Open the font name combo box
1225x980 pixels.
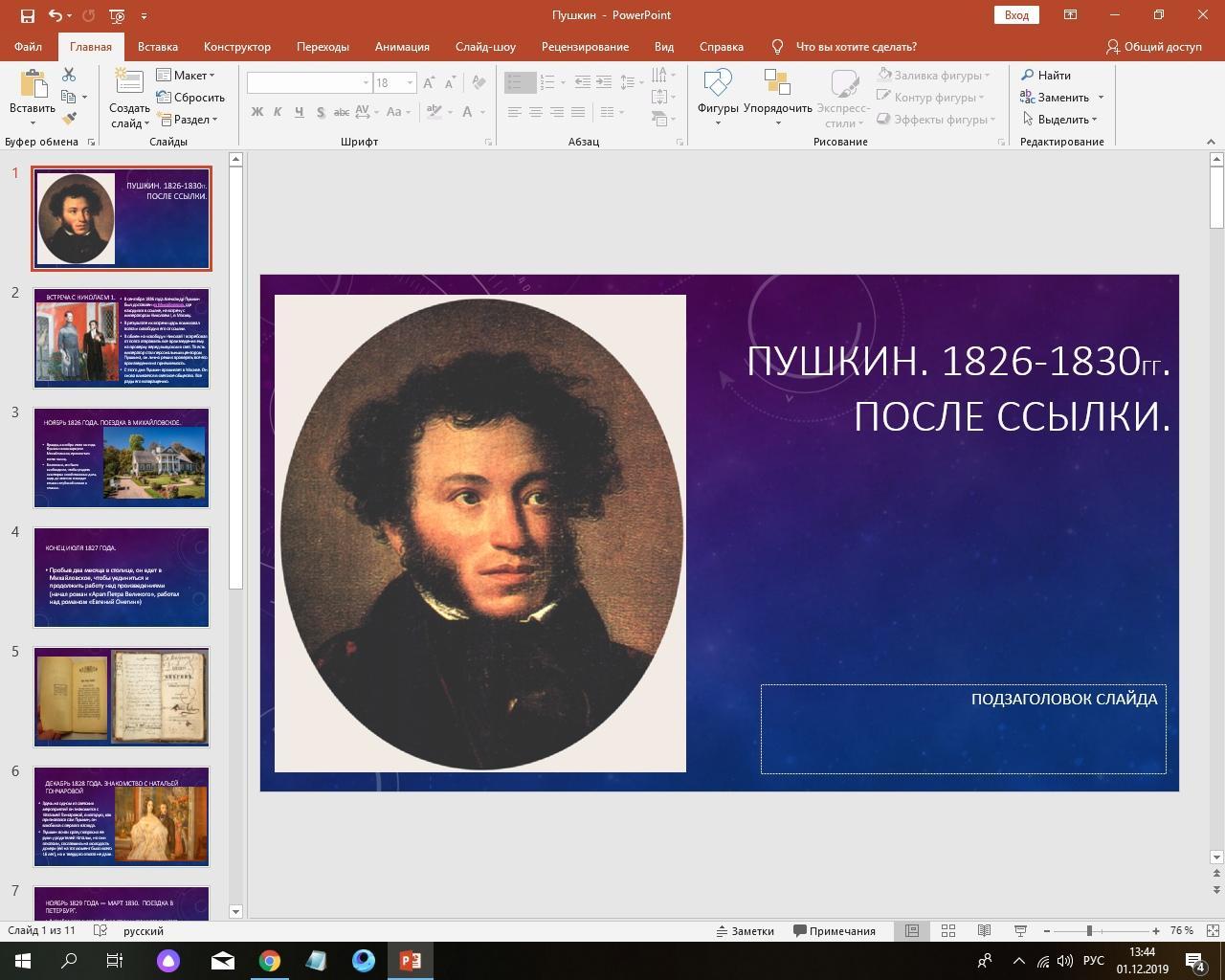[309, 82]
